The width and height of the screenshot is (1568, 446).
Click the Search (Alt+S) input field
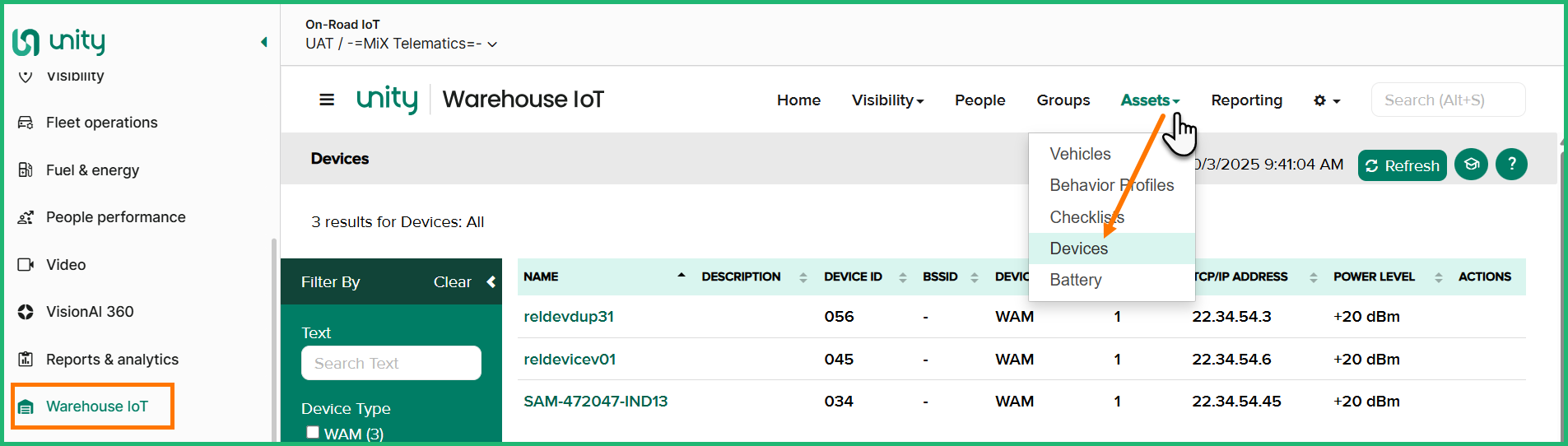point(1448,100)
